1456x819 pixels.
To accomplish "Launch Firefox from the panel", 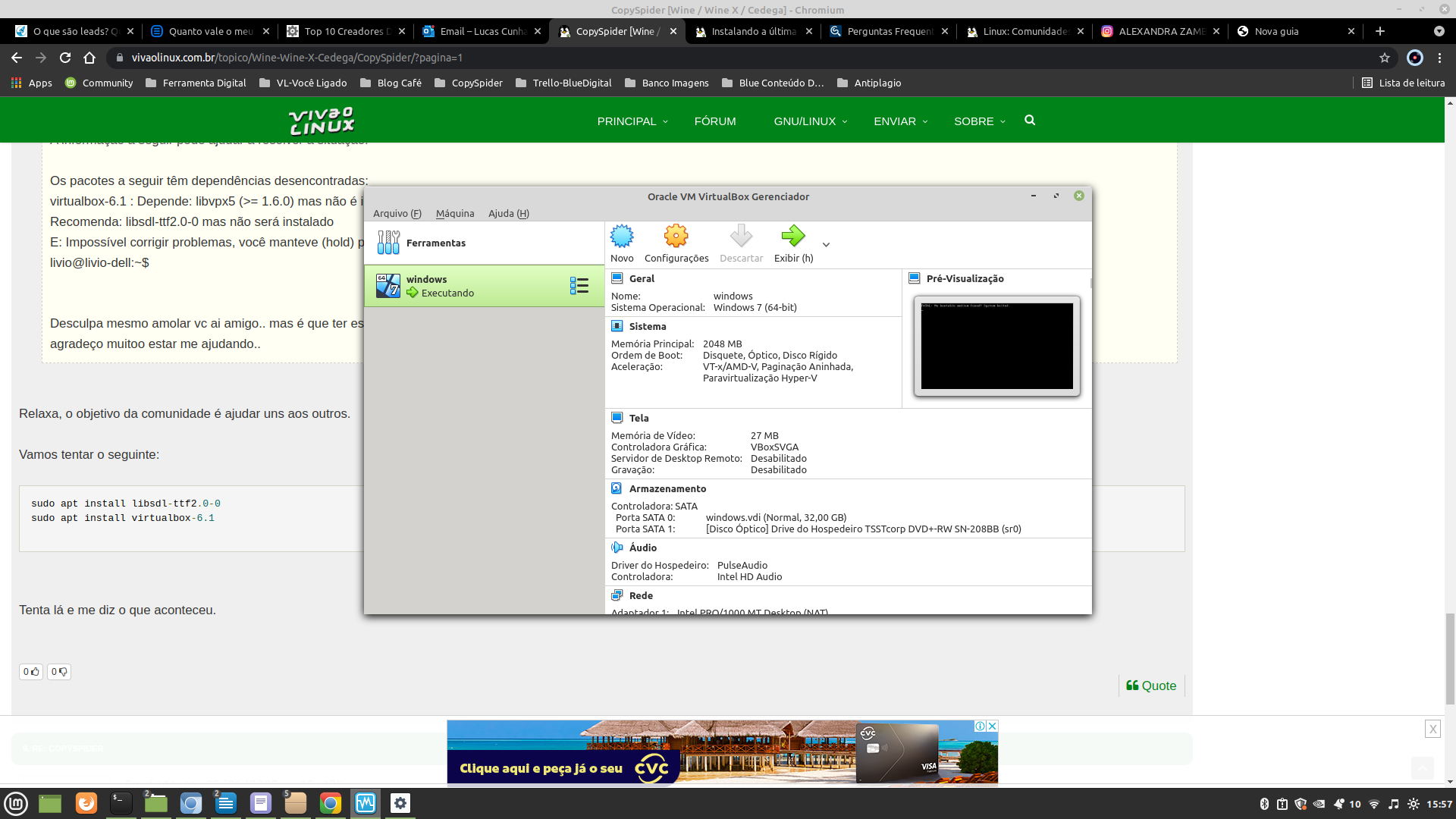I will point(86,803).
